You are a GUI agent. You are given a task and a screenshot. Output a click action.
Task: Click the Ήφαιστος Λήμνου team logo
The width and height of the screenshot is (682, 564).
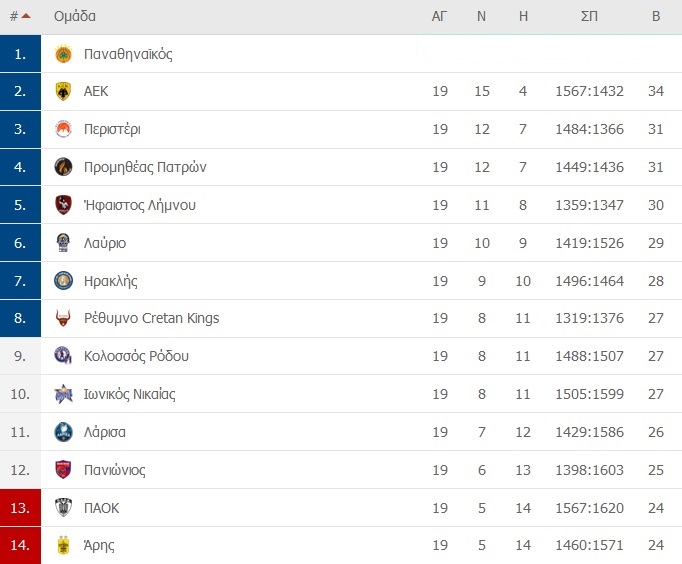pyautogui.click(x=64, y=205)
